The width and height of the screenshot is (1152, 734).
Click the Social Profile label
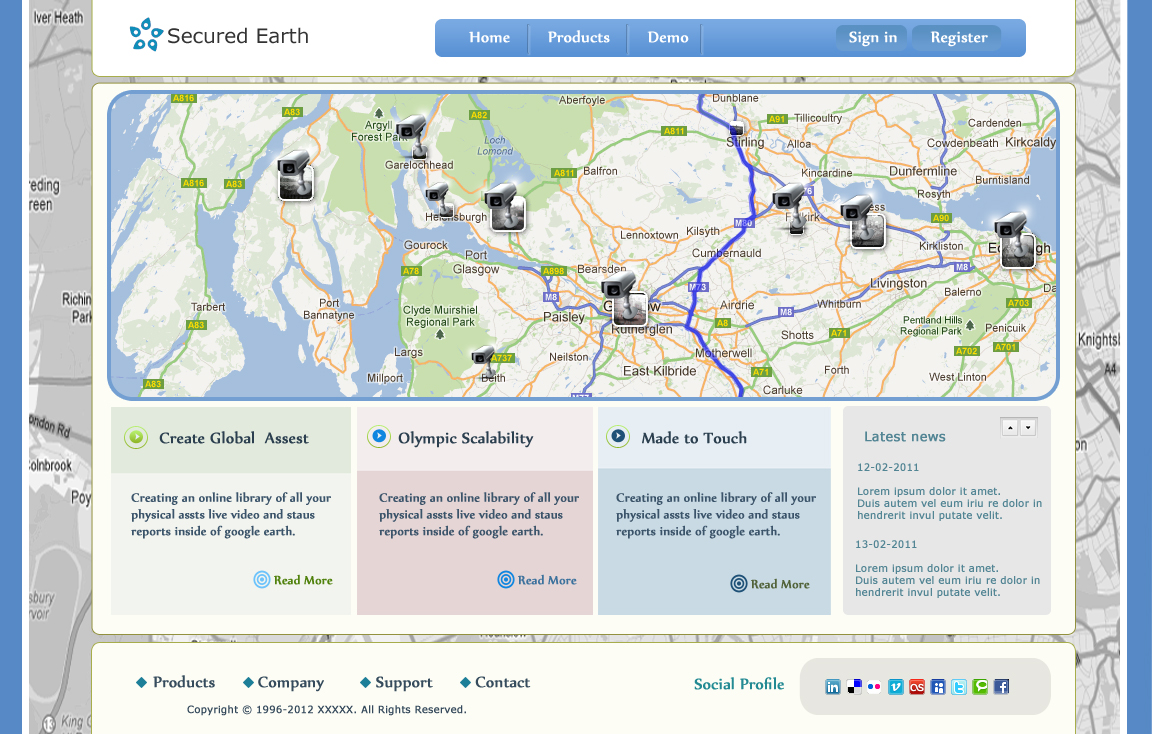pyautogui.click(x=738, y=684)
